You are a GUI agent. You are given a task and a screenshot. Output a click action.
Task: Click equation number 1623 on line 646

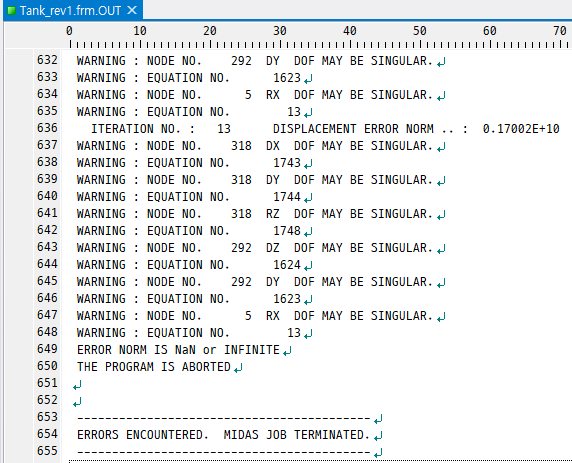[287, 298]
